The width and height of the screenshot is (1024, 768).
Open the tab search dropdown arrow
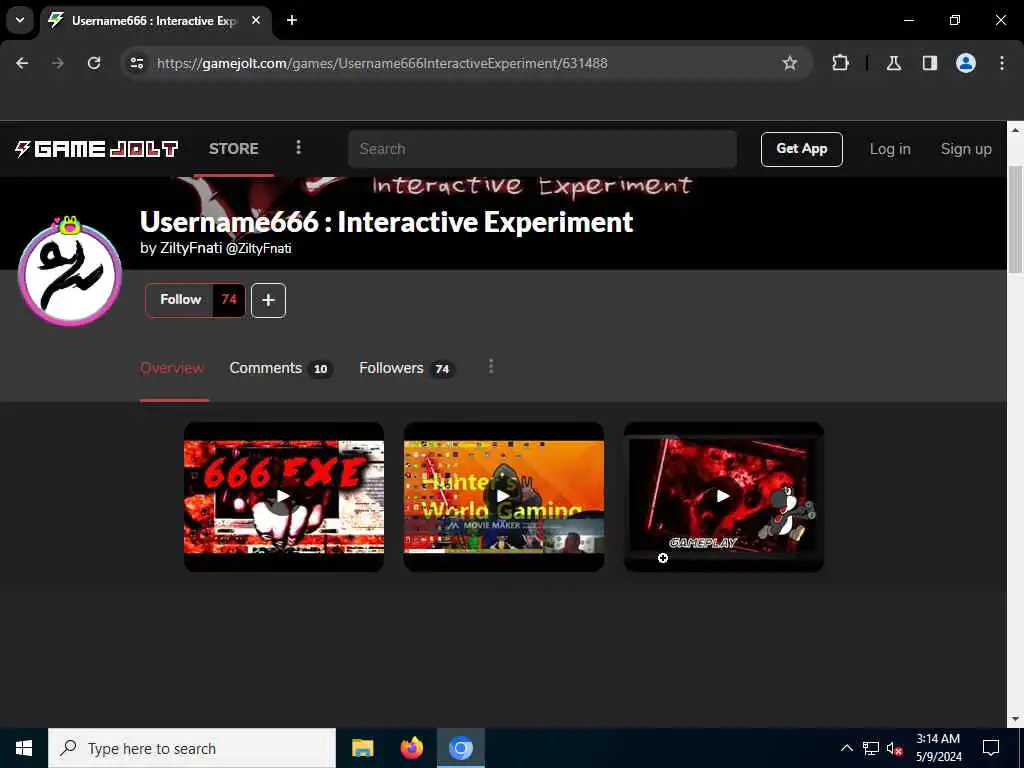click(x=20, y=20)
